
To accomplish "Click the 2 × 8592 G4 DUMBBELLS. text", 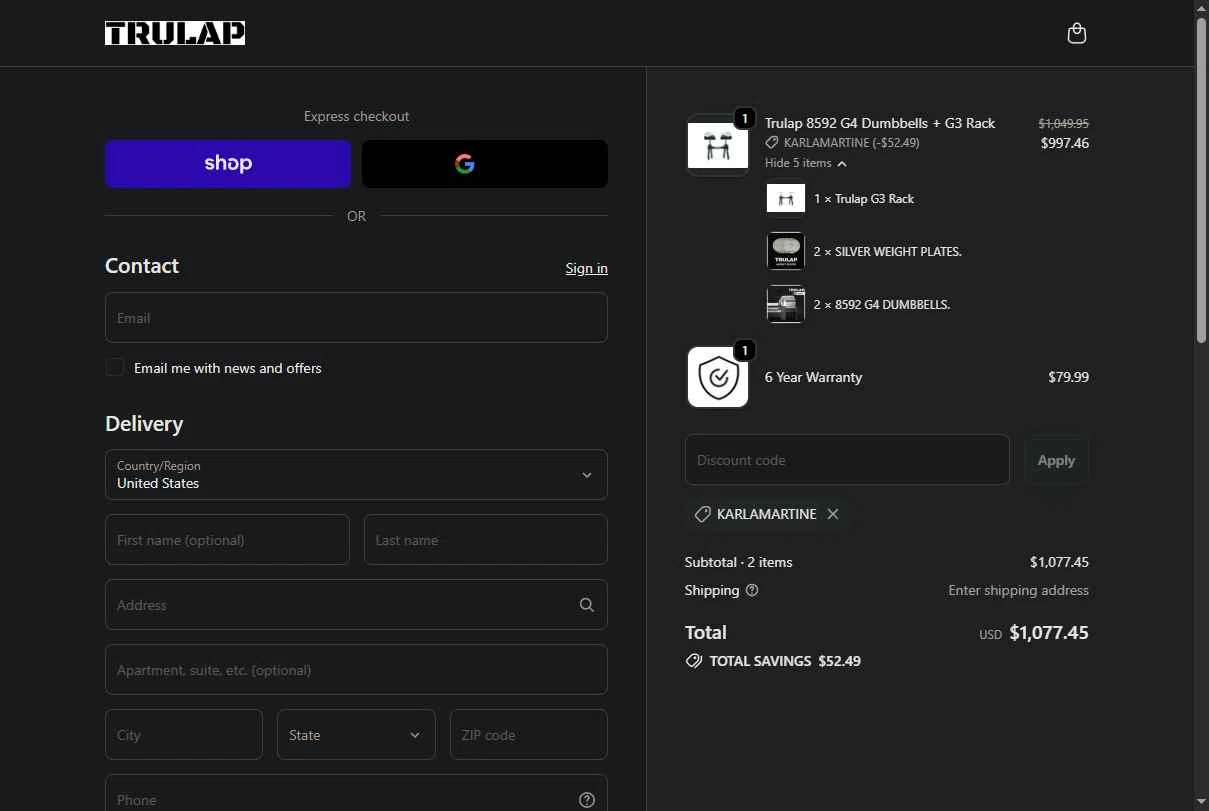I will click(x=881, y=304).
